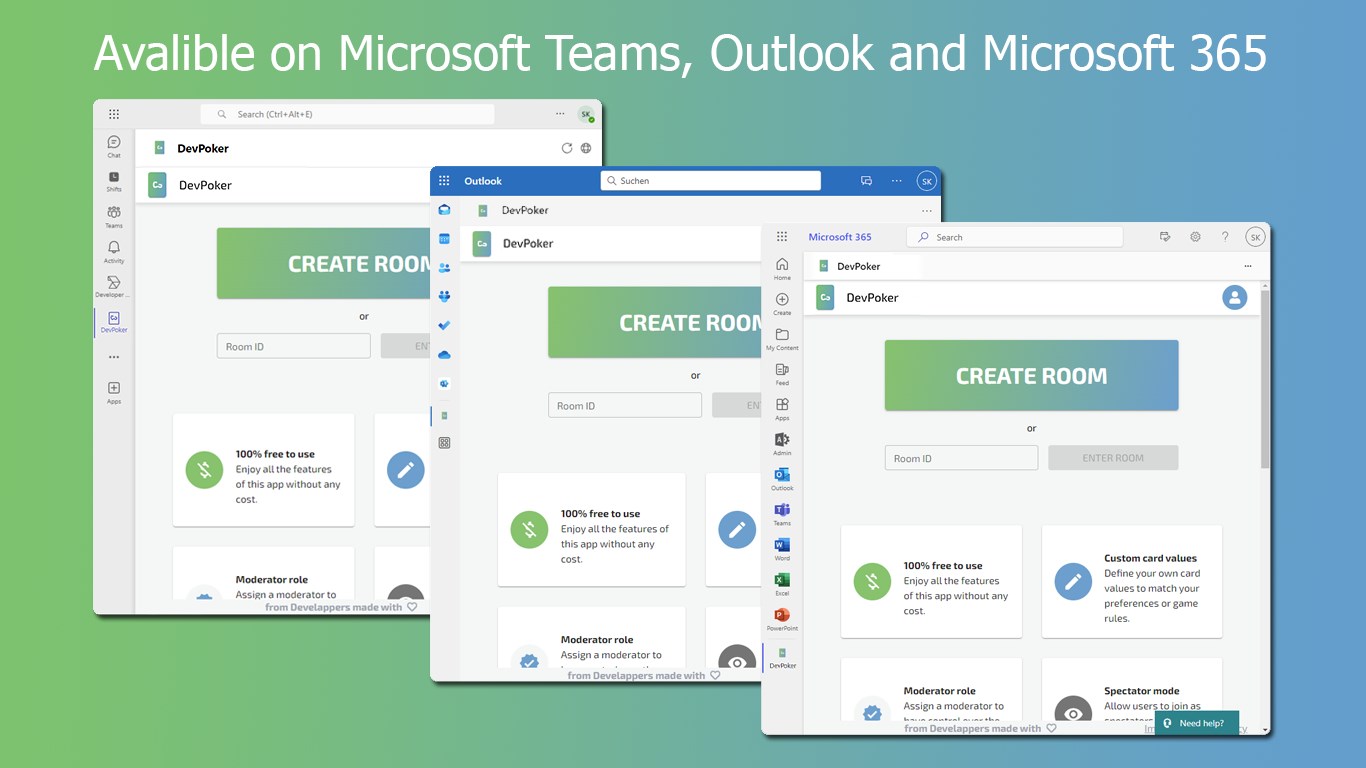The image size is (1366, 768).
Task: Open app launcher grid in Teams window
Action: (x=114, y=114)
